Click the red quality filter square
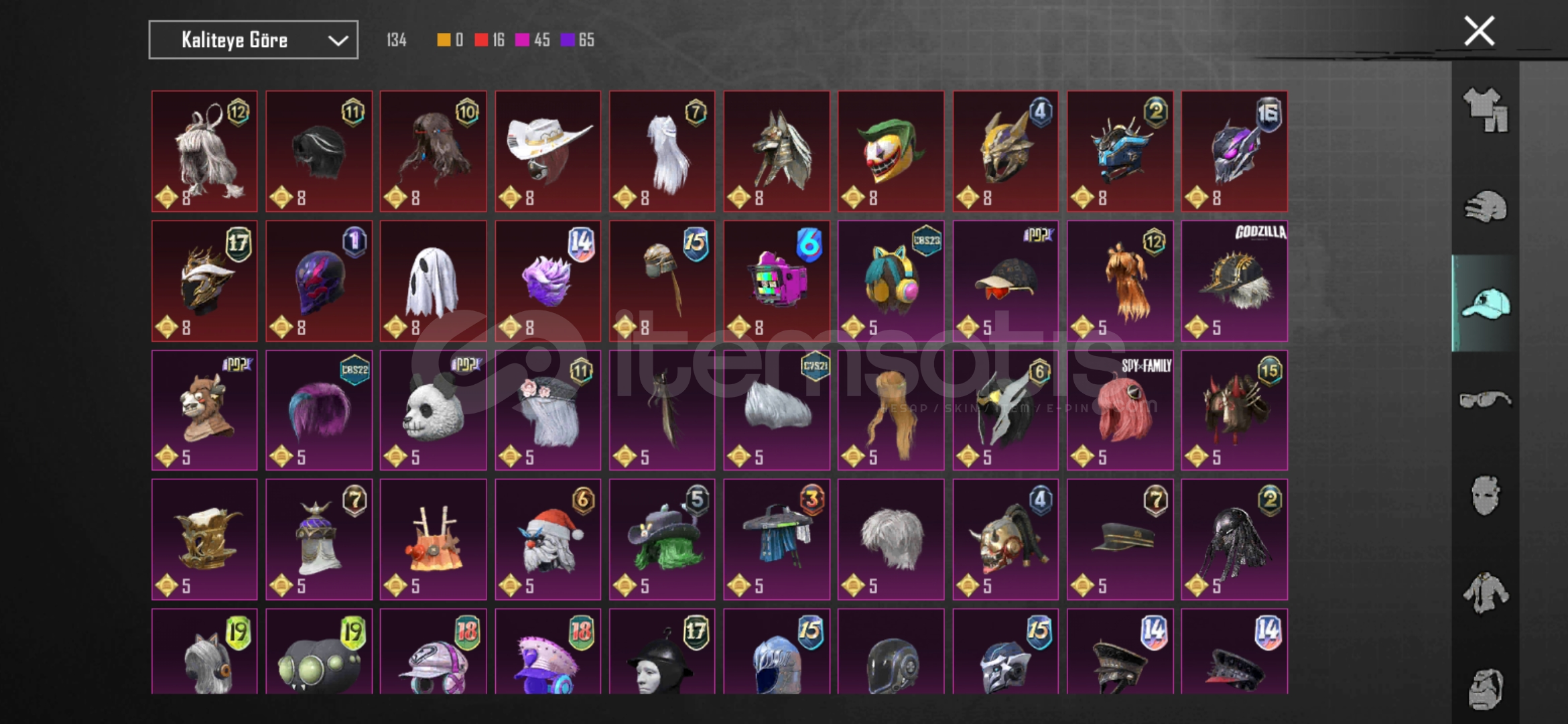The image size is (1568, 724). (x=481, y=40)
